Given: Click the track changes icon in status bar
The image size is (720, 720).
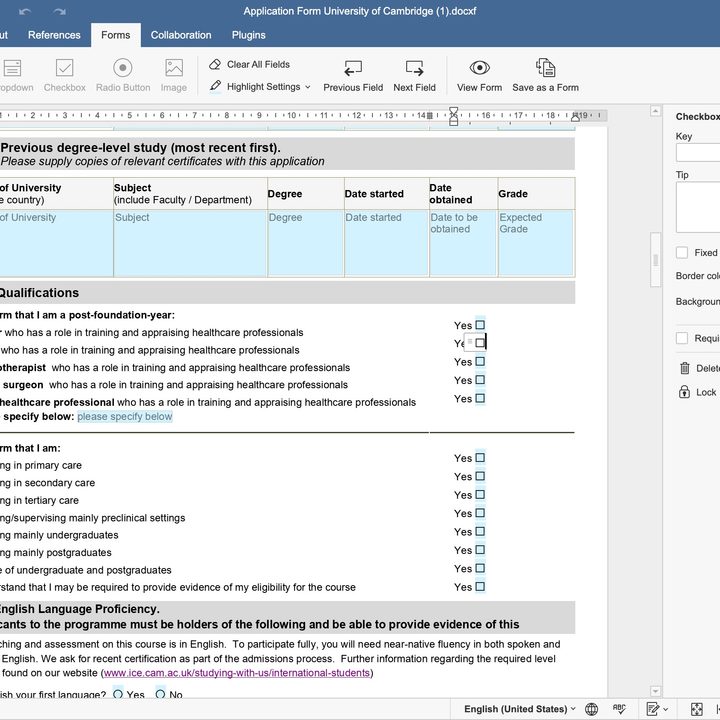Looking at the screenshot, I should point(653,709).
